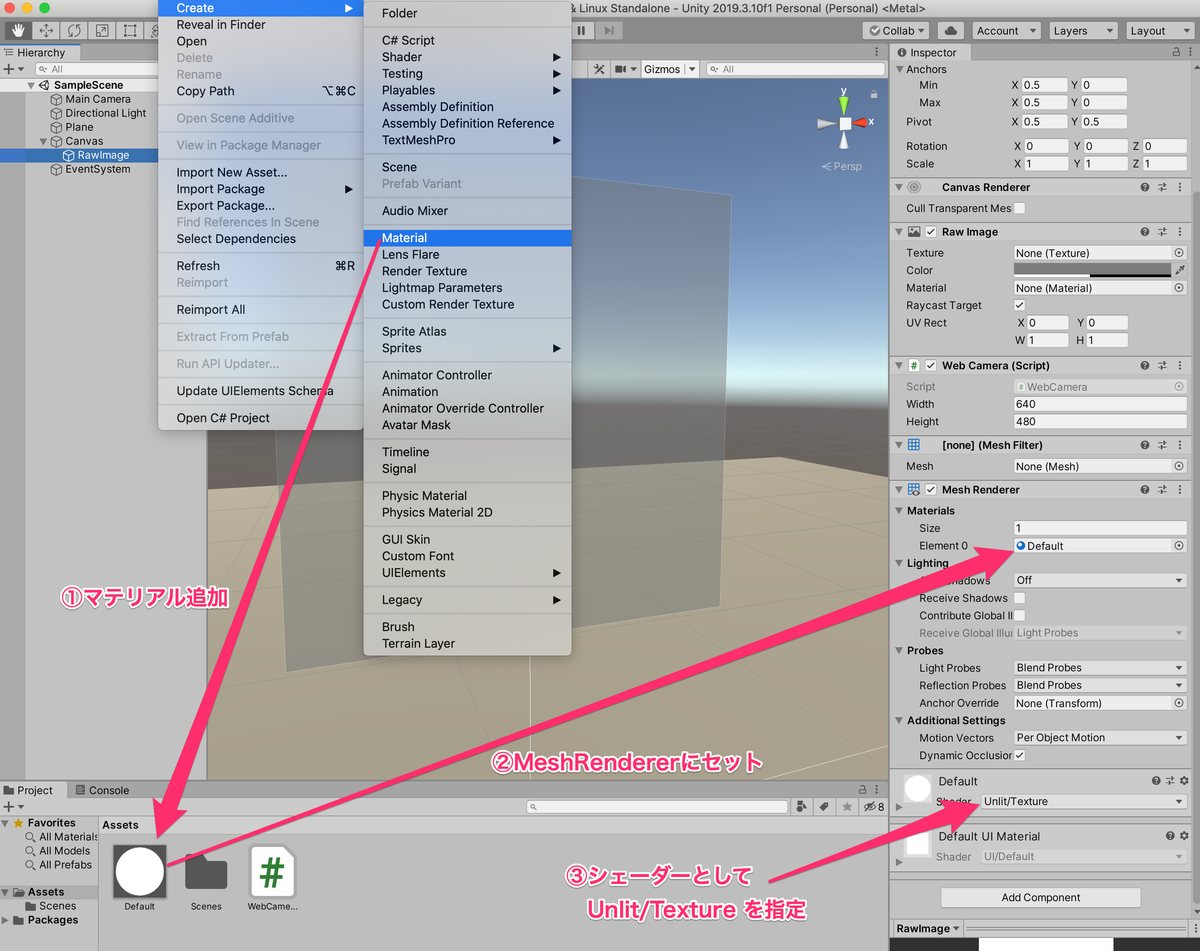Search by type icon in Project panel
Screen dimensions: 1200x951
(802, 807)
